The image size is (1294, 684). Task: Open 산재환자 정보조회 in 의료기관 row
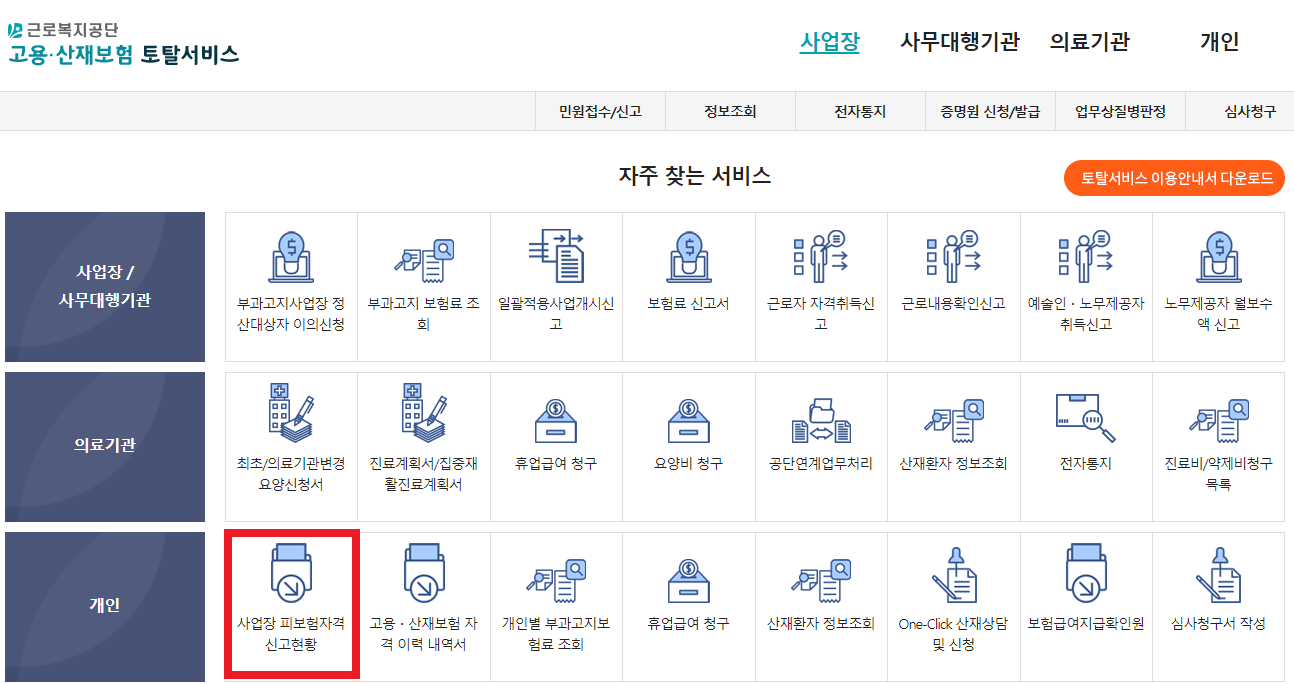click(x=954, y=447)
